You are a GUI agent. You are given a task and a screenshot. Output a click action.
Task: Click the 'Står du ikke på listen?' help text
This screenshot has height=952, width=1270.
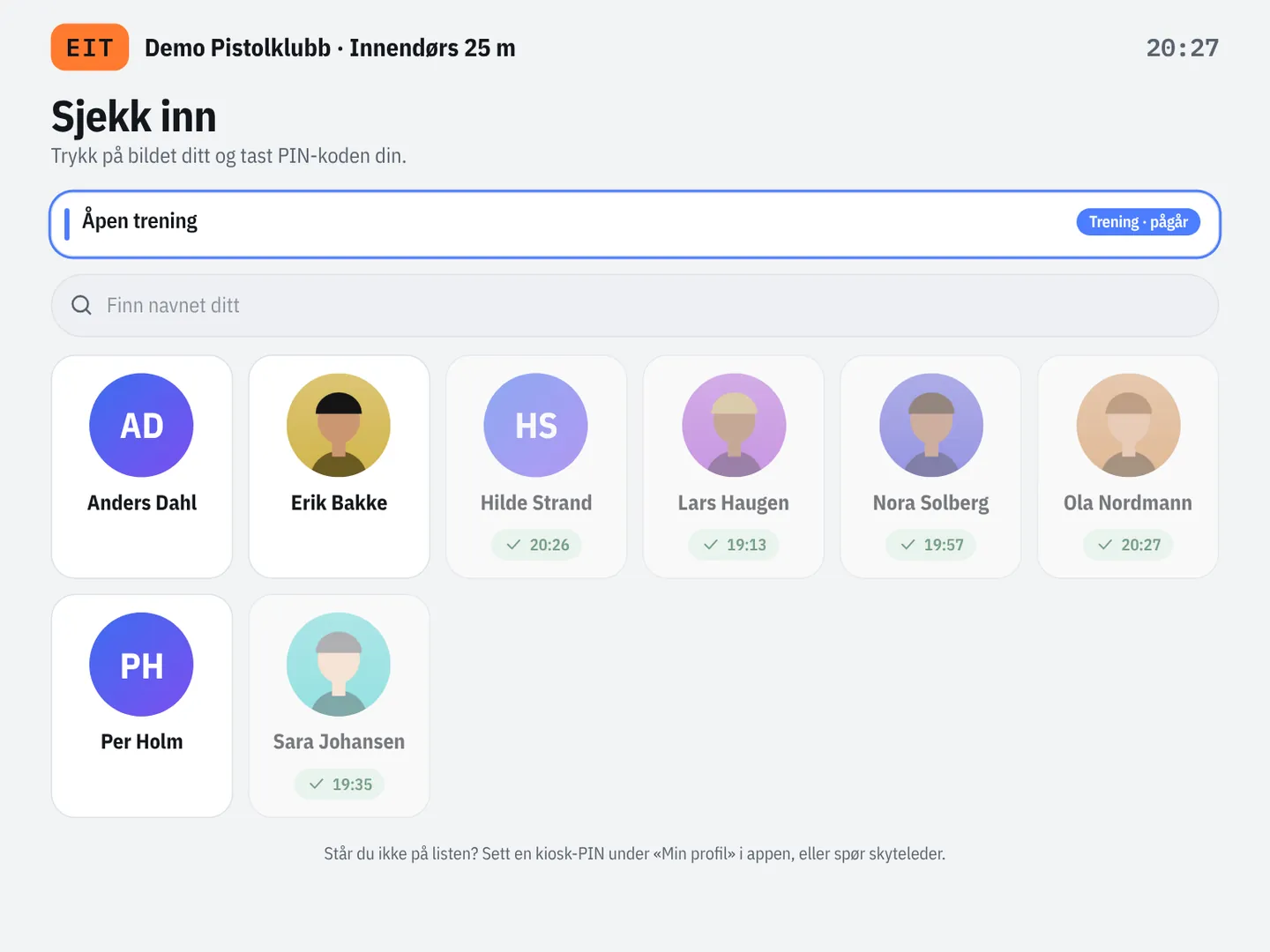635,853
